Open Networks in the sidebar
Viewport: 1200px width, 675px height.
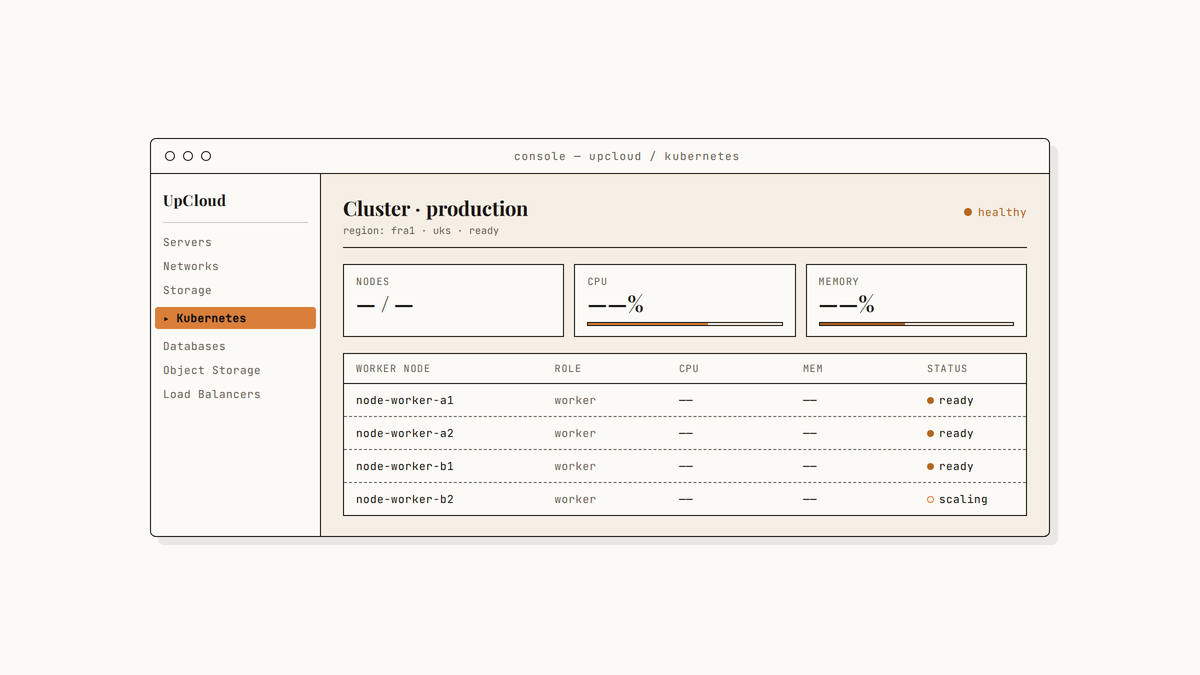tap(191, 266)
